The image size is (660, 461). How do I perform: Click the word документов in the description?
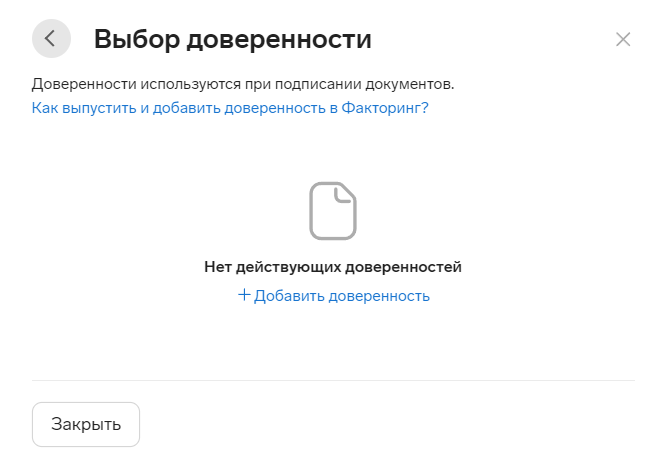pos(410,84)
